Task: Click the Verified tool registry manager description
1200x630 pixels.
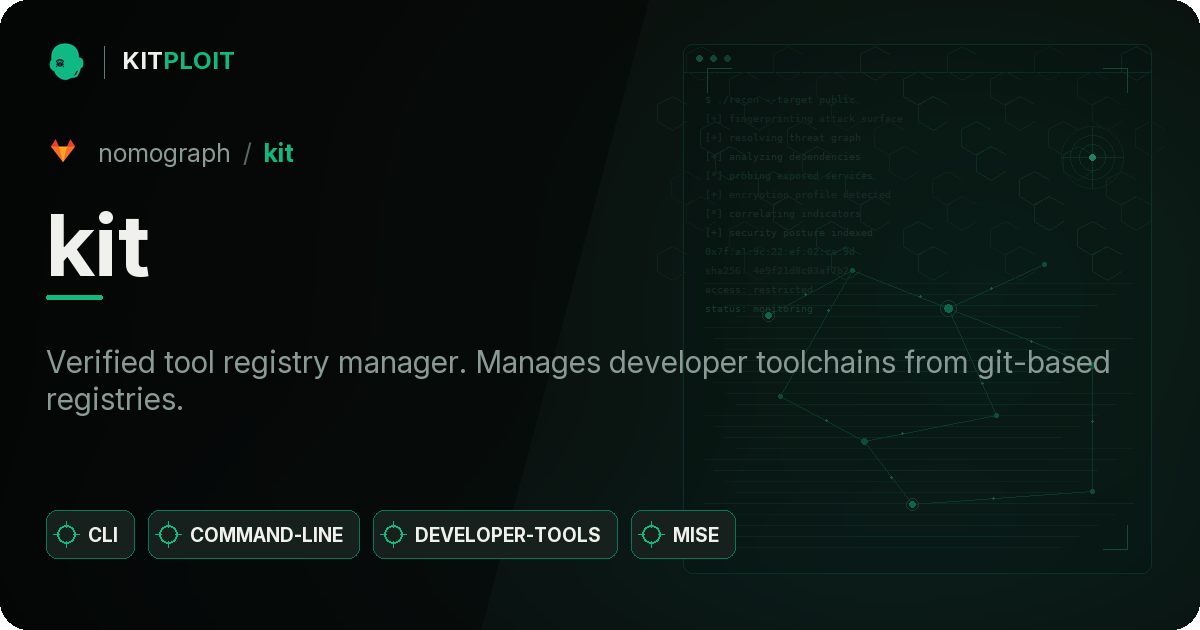Action: 578,380
